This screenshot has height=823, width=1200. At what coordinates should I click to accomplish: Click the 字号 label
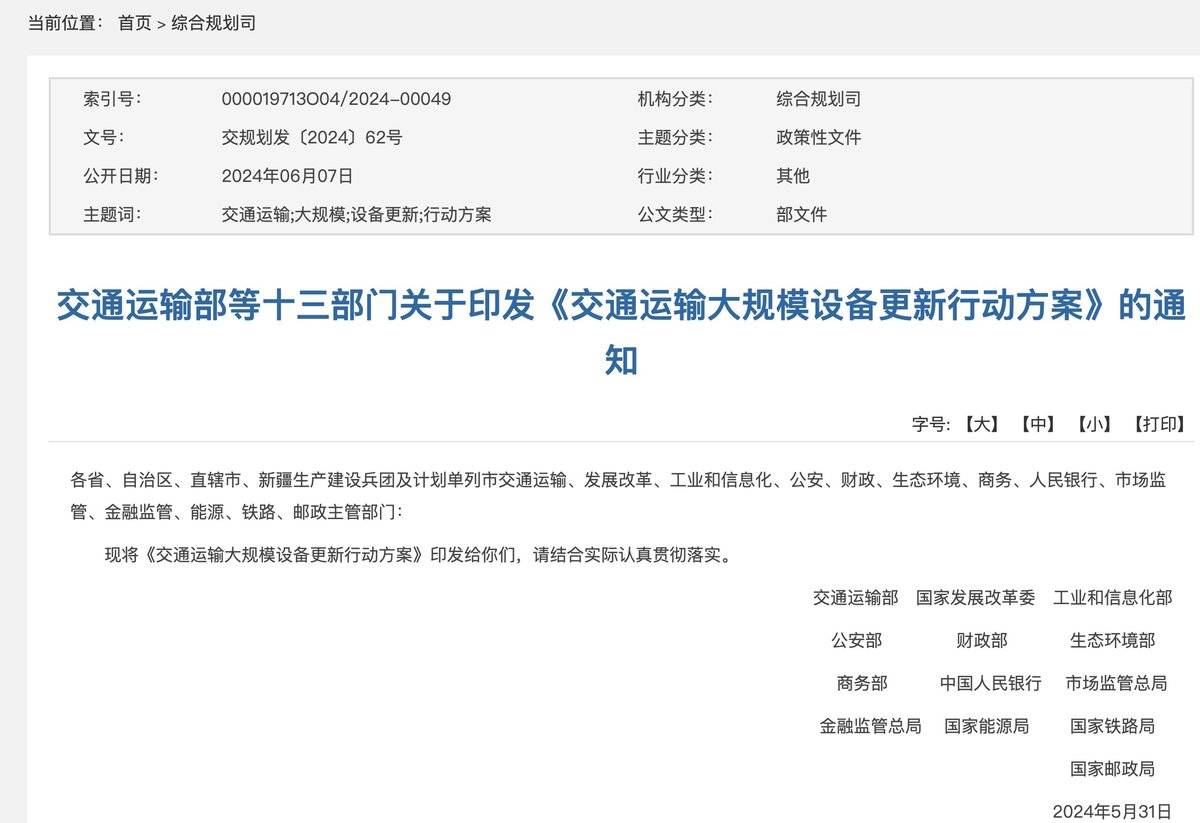coord(930,424)
